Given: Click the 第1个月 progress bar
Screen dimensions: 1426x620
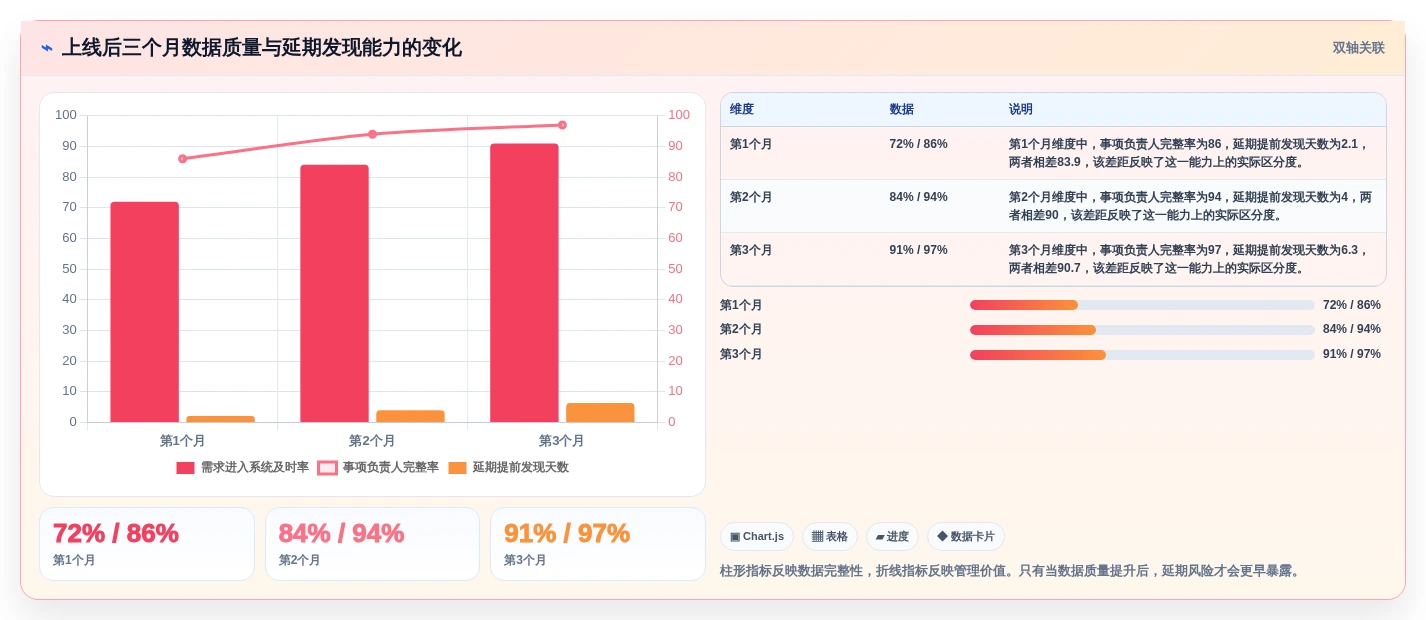Looking at the screenshot, I should (1142, 305).
